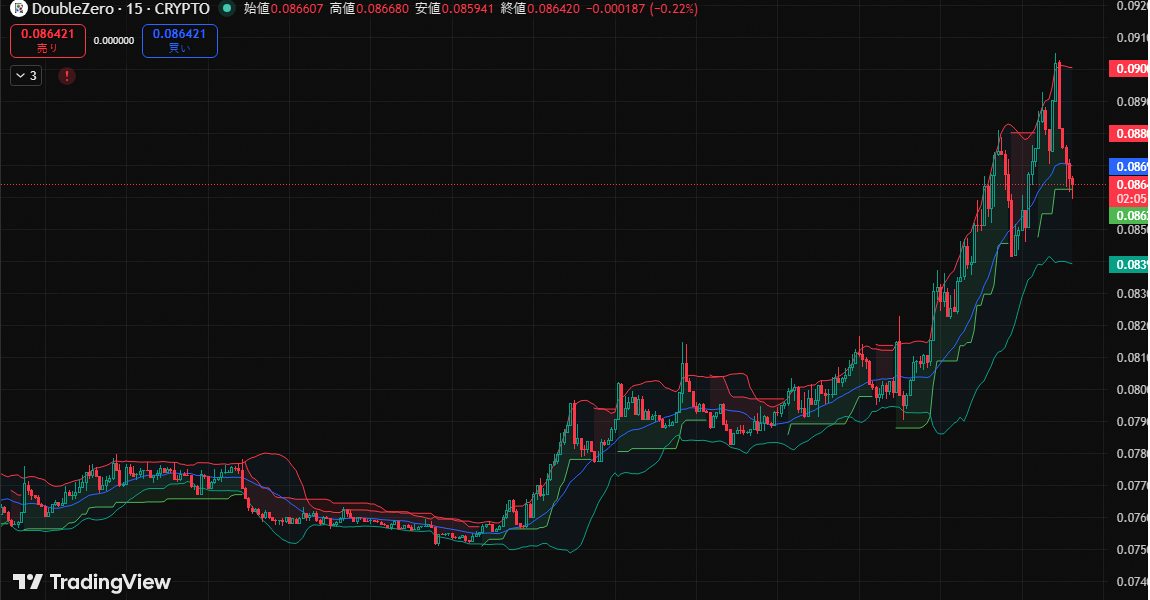
Task: Click the 0.0910 price scale tick
Action: point(1132,37)
